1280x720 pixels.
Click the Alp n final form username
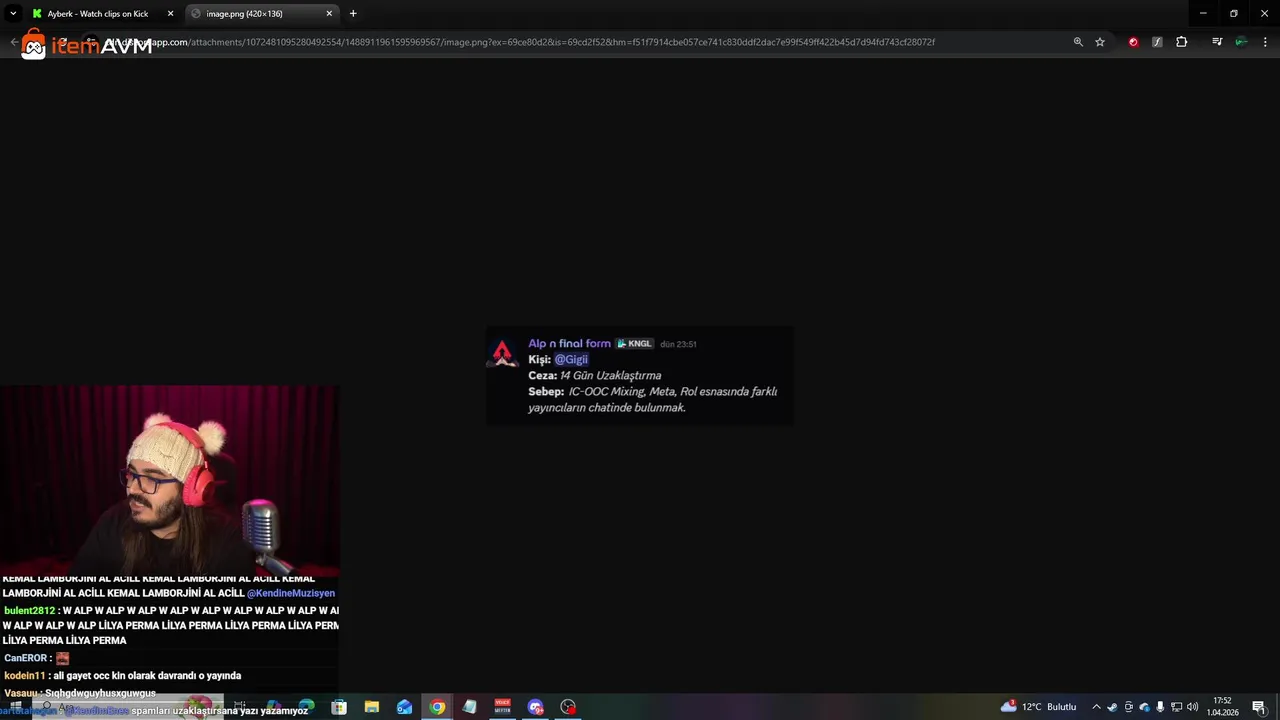click(569, 343)
